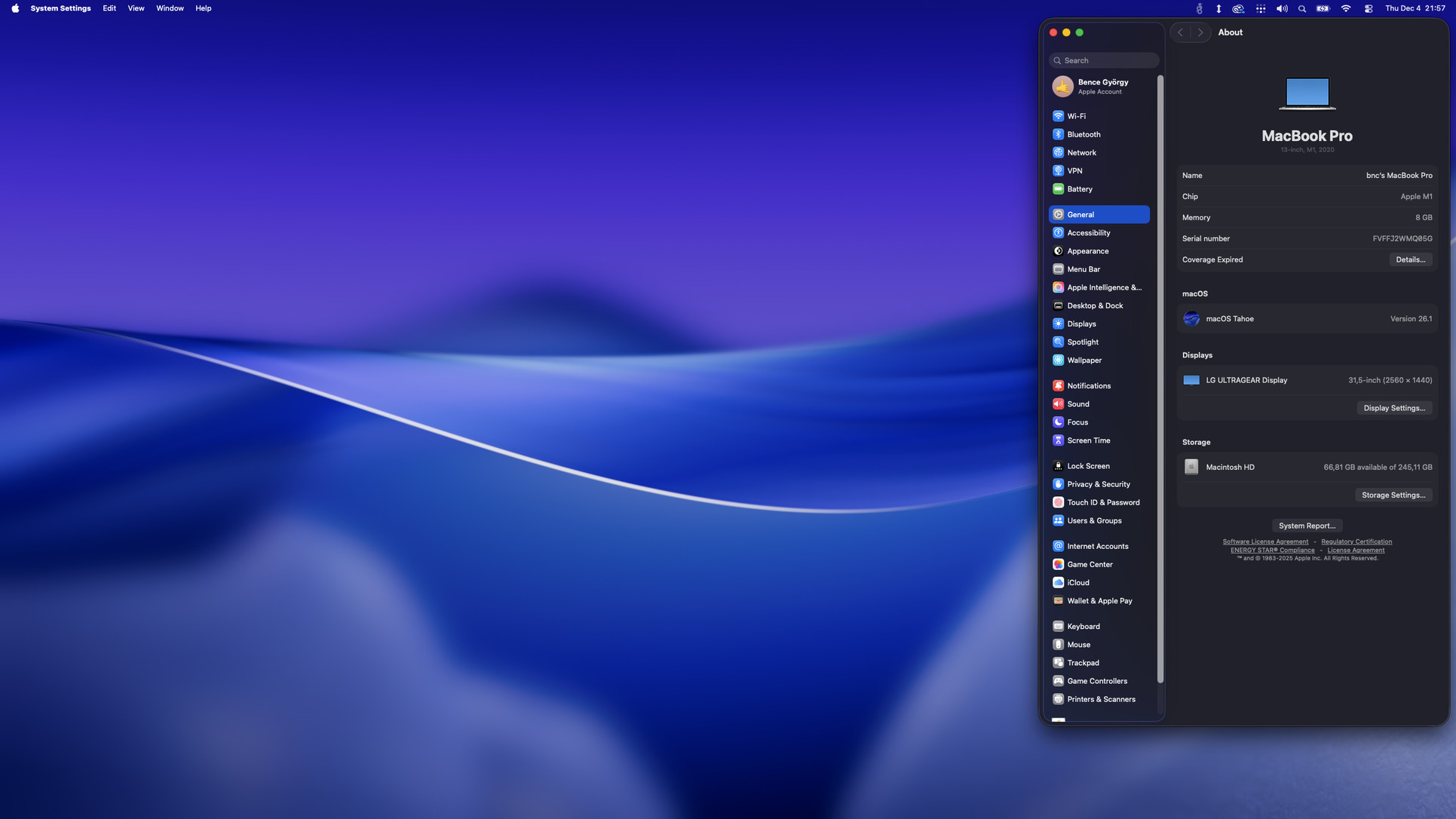Open the Battery settings pane
1456x819 pixels.
coord(1079,189)
